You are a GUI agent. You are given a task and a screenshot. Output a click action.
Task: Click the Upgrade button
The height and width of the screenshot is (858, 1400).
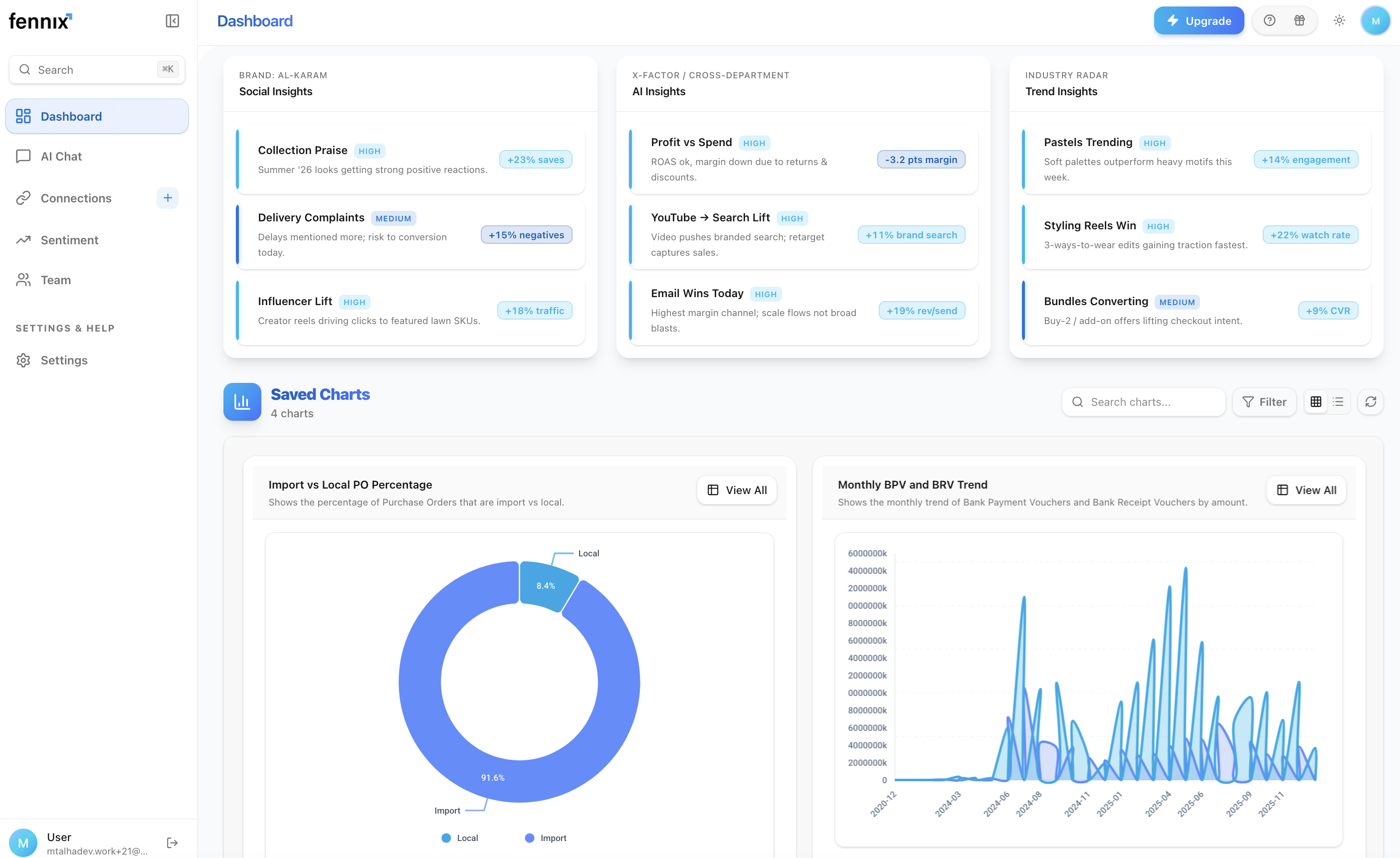coord(1199,21)
